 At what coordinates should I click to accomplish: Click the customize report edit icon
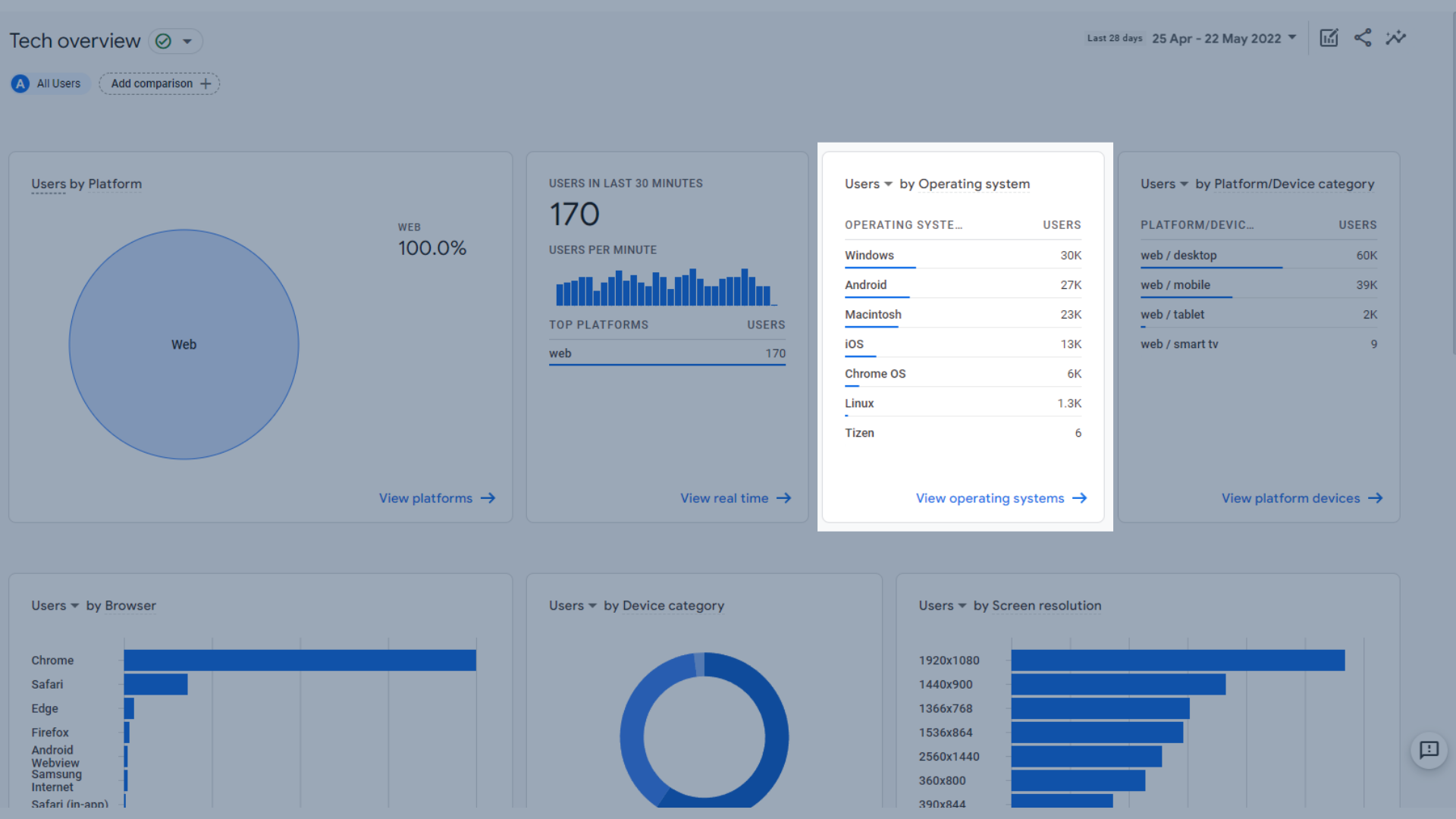click(x=1329, y=38)
